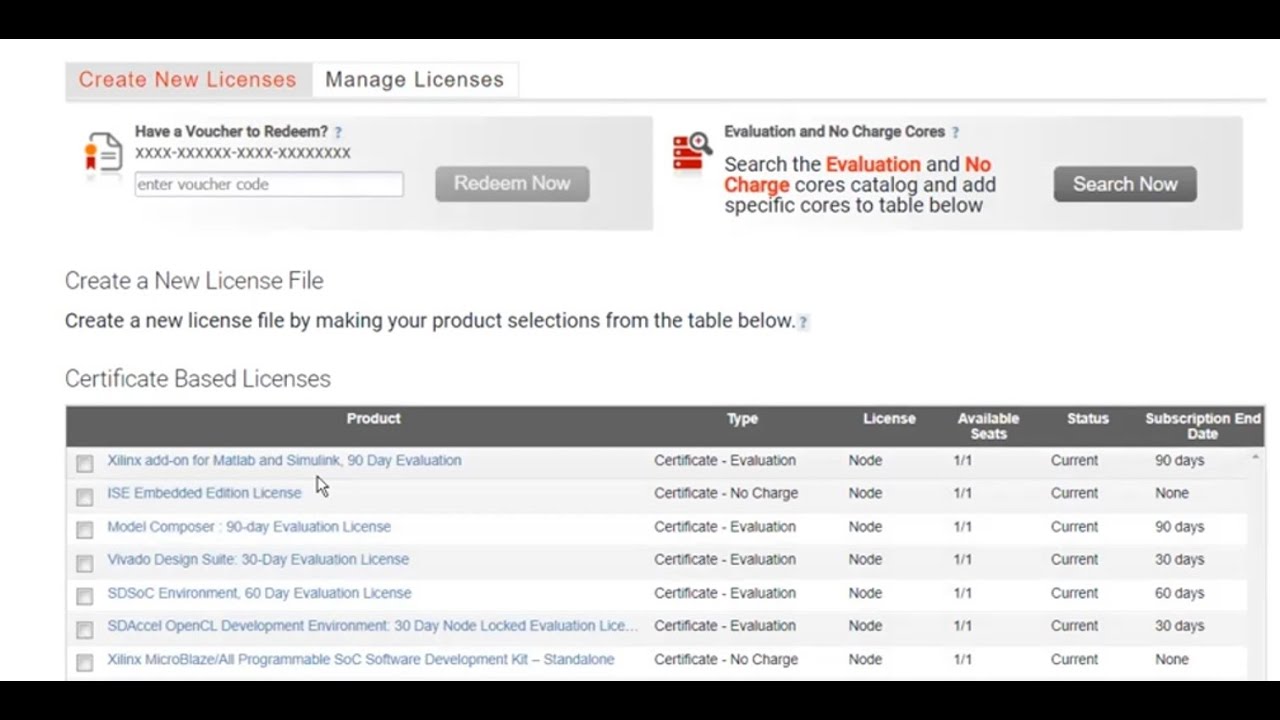Click 'Certificate - Evaluation' in Vivado Design Suite row

(725, 559)
